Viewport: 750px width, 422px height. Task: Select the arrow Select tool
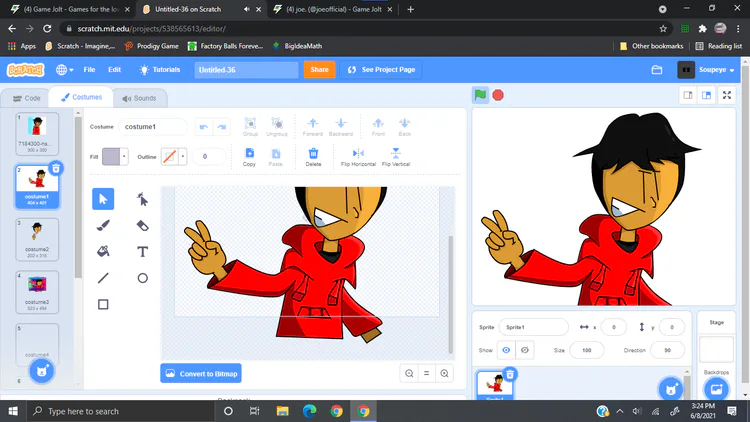[x=103, y=199]
